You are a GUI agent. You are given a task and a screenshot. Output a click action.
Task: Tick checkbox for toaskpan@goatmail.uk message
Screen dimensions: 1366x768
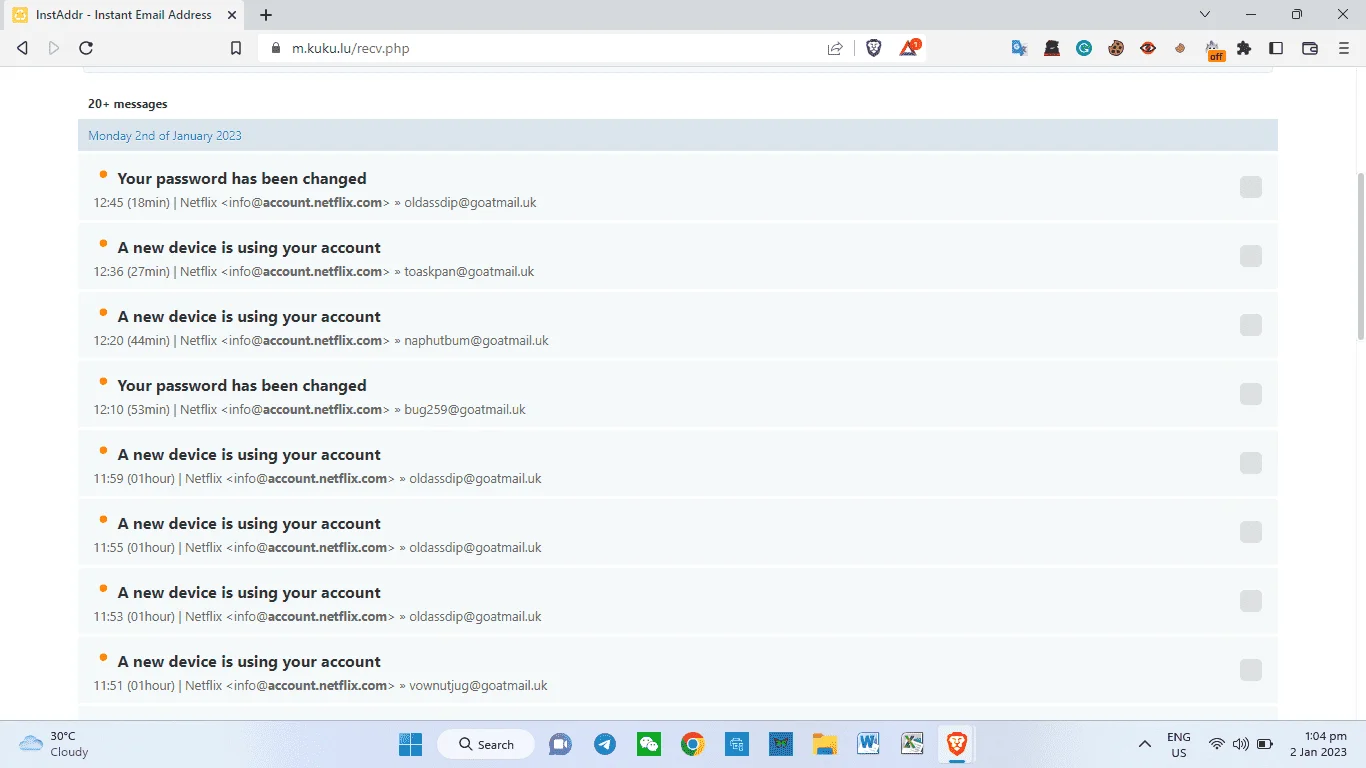click(x=1251, y=256)
